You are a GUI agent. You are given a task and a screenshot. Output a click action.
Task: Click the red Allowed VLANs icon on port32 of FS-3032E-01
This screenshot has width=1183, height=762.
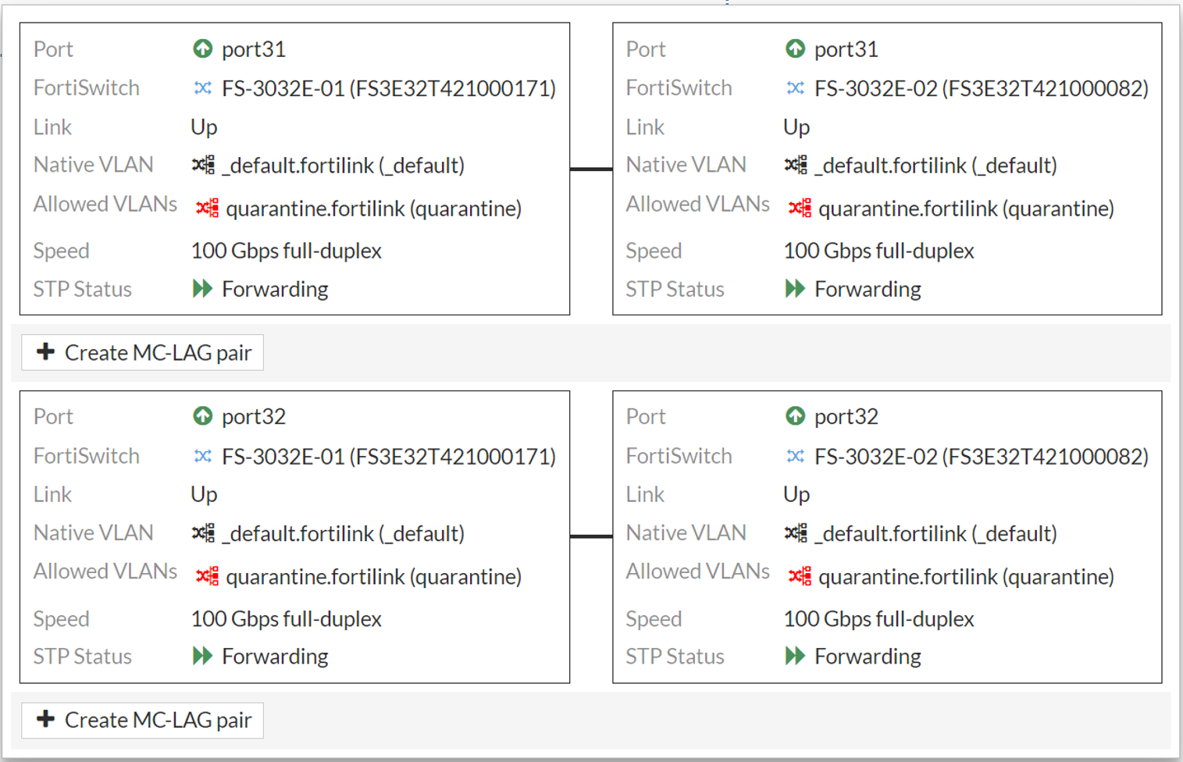pyautogui.click(x=205, y=576)
